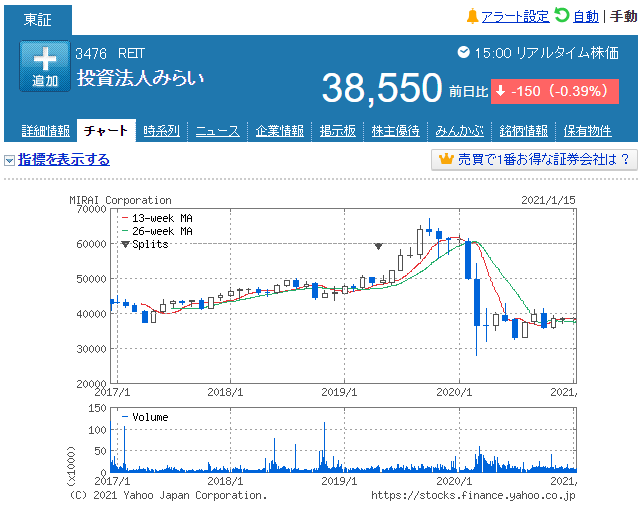Open the 株主優待 tab
This screenshot has height=506, width=644.
pyautogui.click(x=396, y=131)
